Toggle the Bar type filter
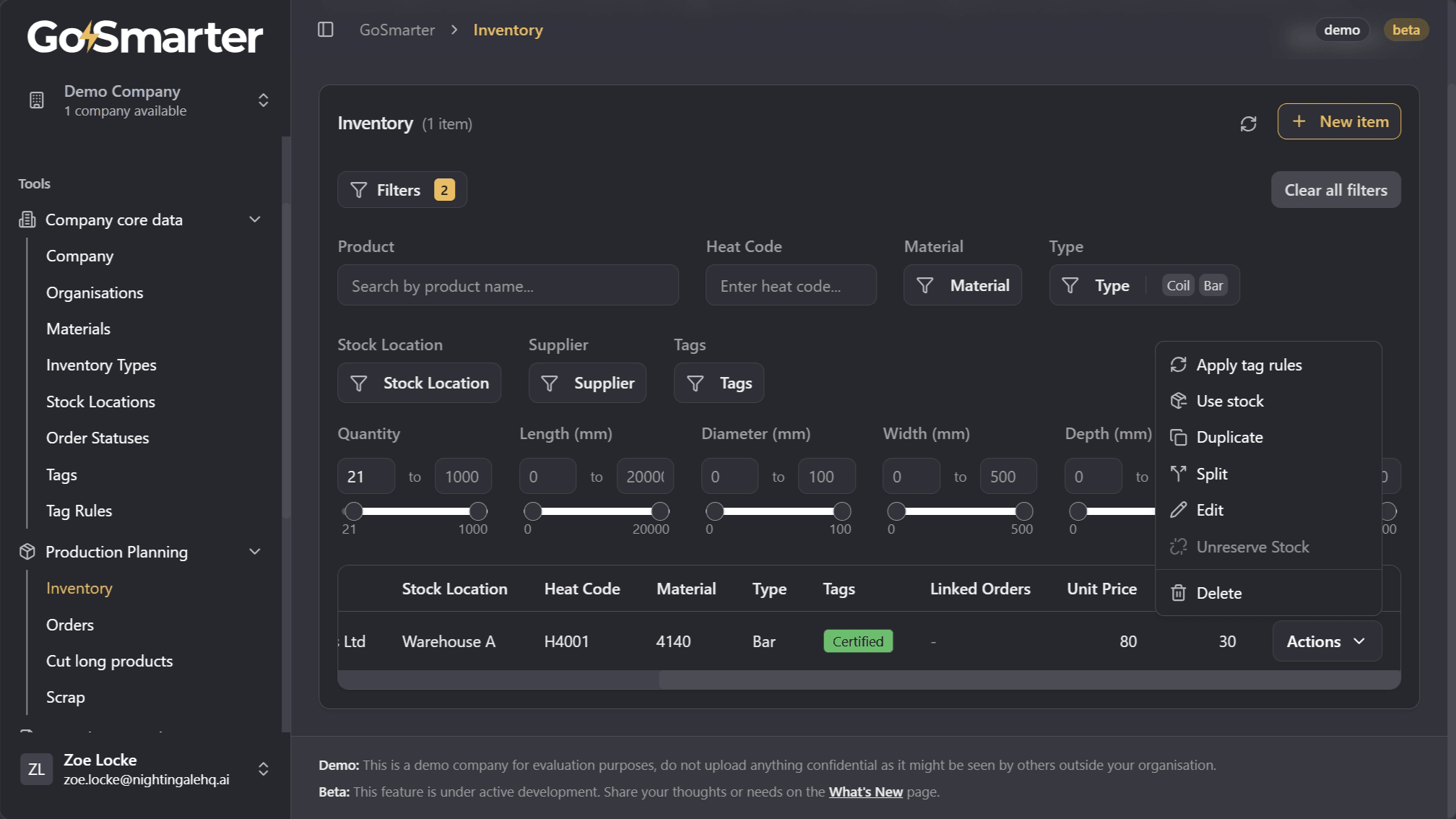This screenshot has height=819, width=1456. pos(1213,285)
